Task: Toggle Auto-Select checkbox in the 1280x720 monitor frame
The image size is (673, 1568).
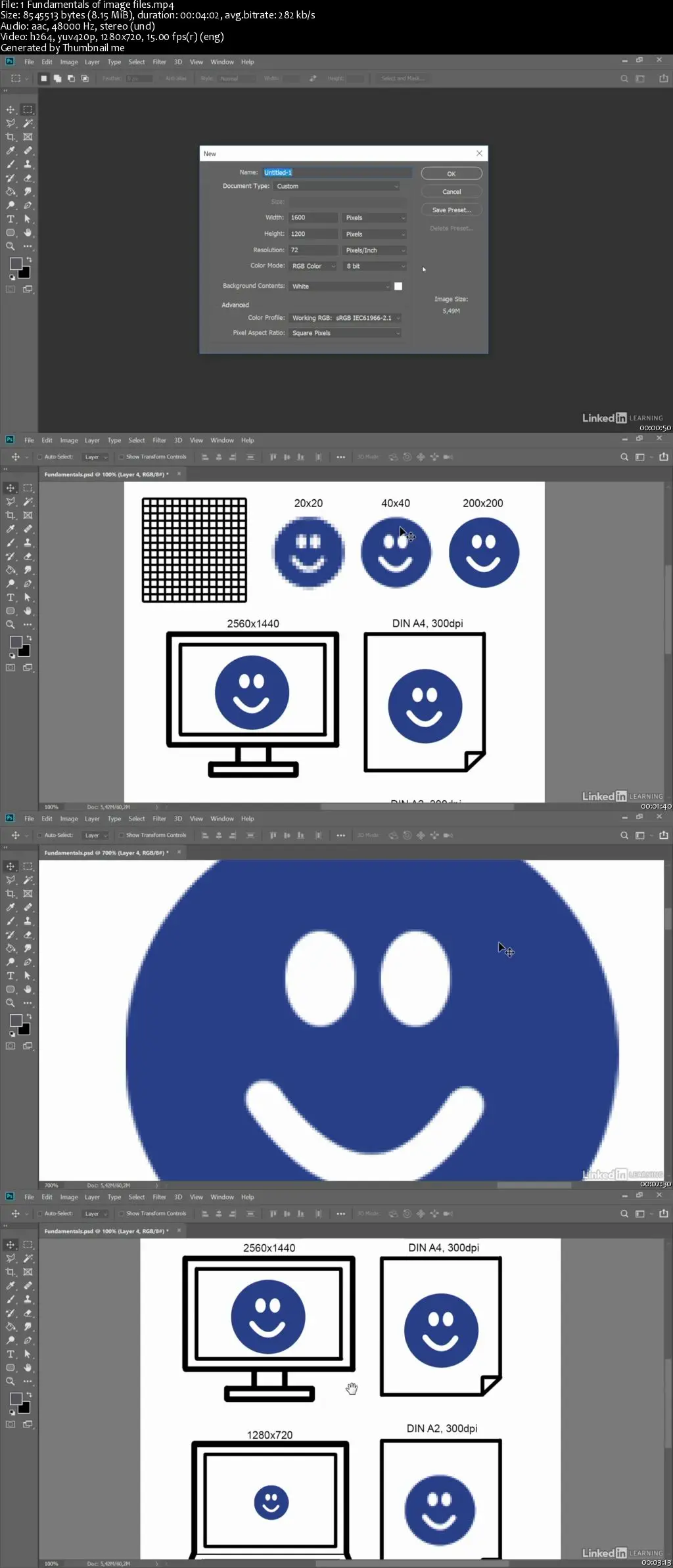Action: [x=40, y=1214]
